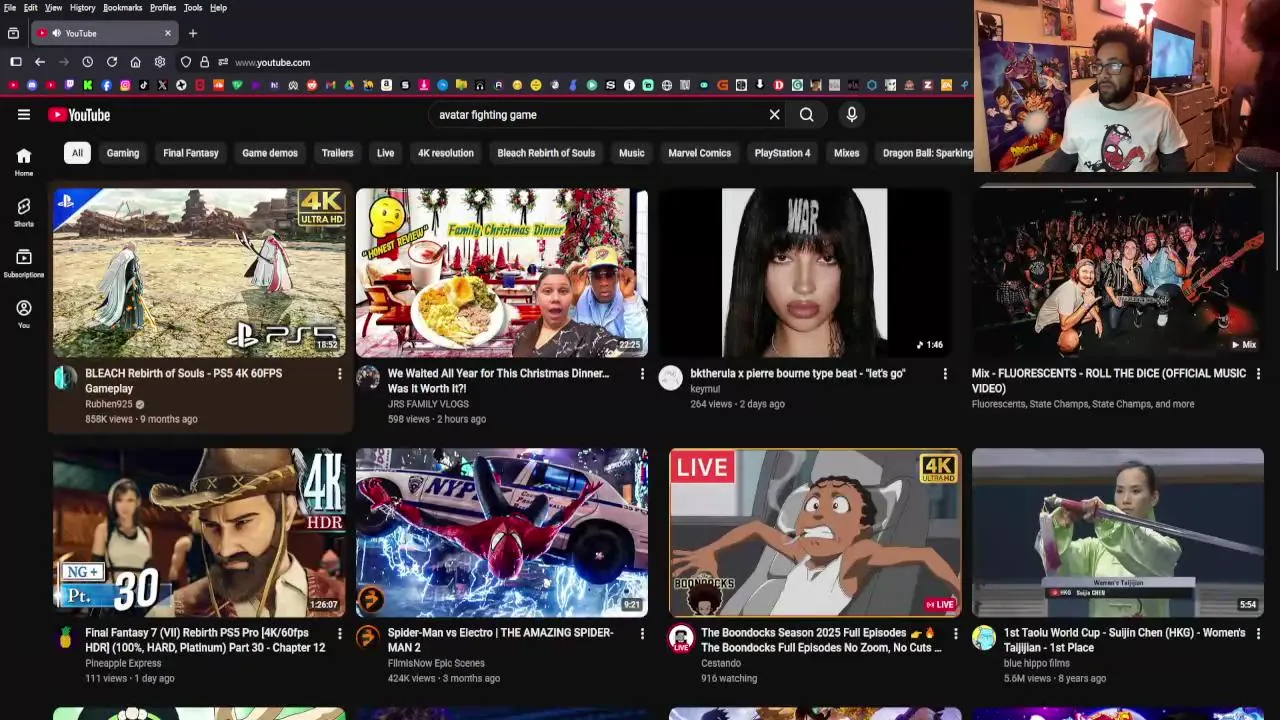This screenshot has width=1280, height=720.
Task: Open the TikTok bookmark
Action: point(144,85)
